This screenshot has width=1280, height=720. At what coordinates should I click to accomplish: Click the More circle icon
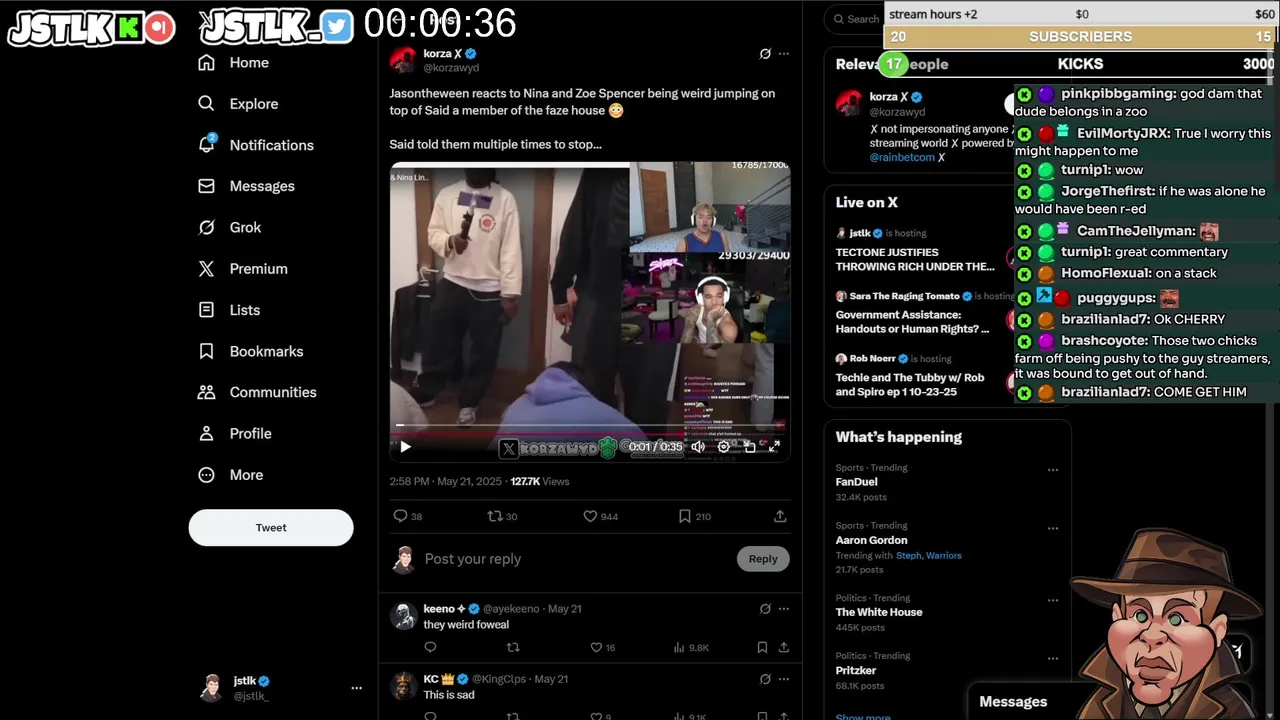pyautogui.click(x=206, y=475)
